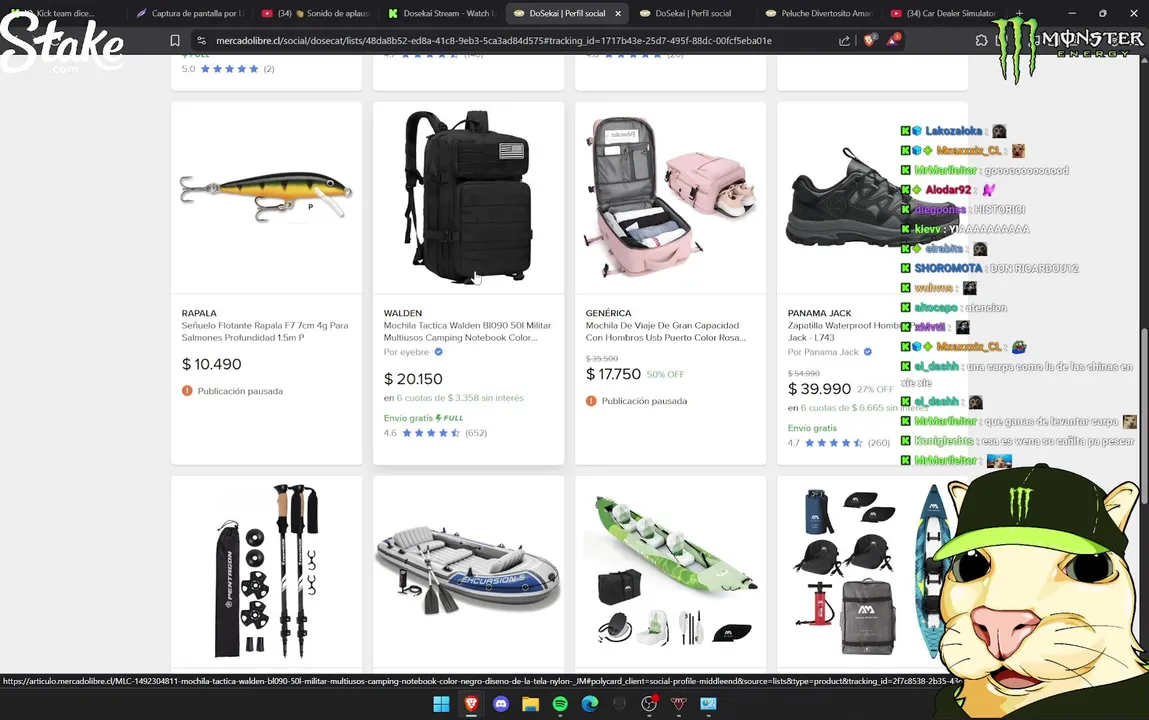Viewport: 1149px width, 720px height.
Task: Click the black Walden tactical backpack image
Action: pyautogui.click(x=468, y=196)
